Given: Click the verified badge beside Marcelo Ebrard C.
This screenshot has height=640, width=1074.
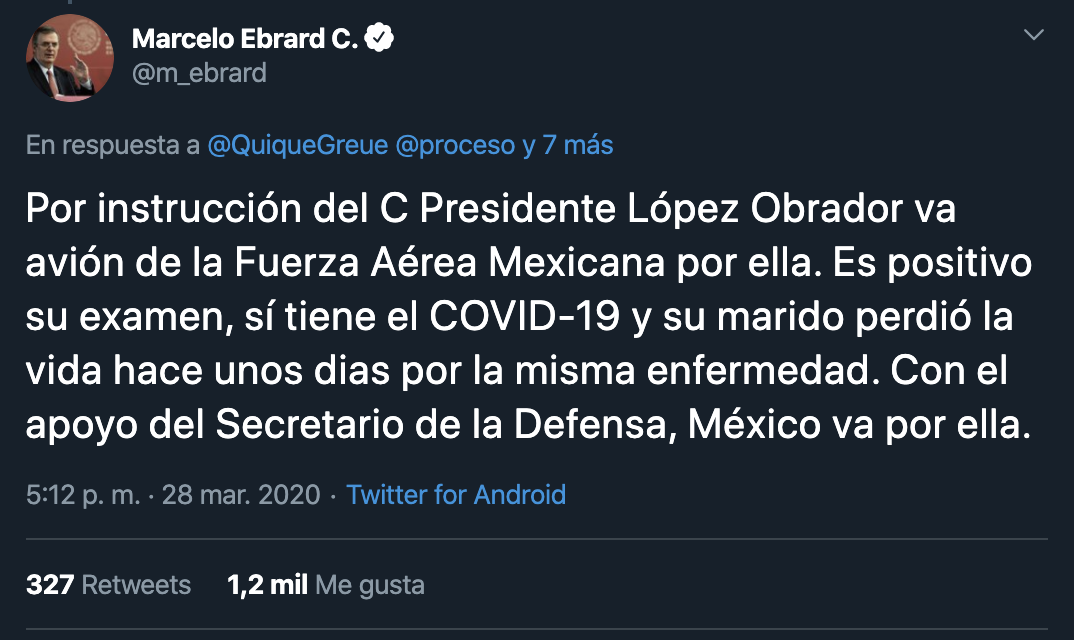Looking at the screenshot, I should [379, 37].
